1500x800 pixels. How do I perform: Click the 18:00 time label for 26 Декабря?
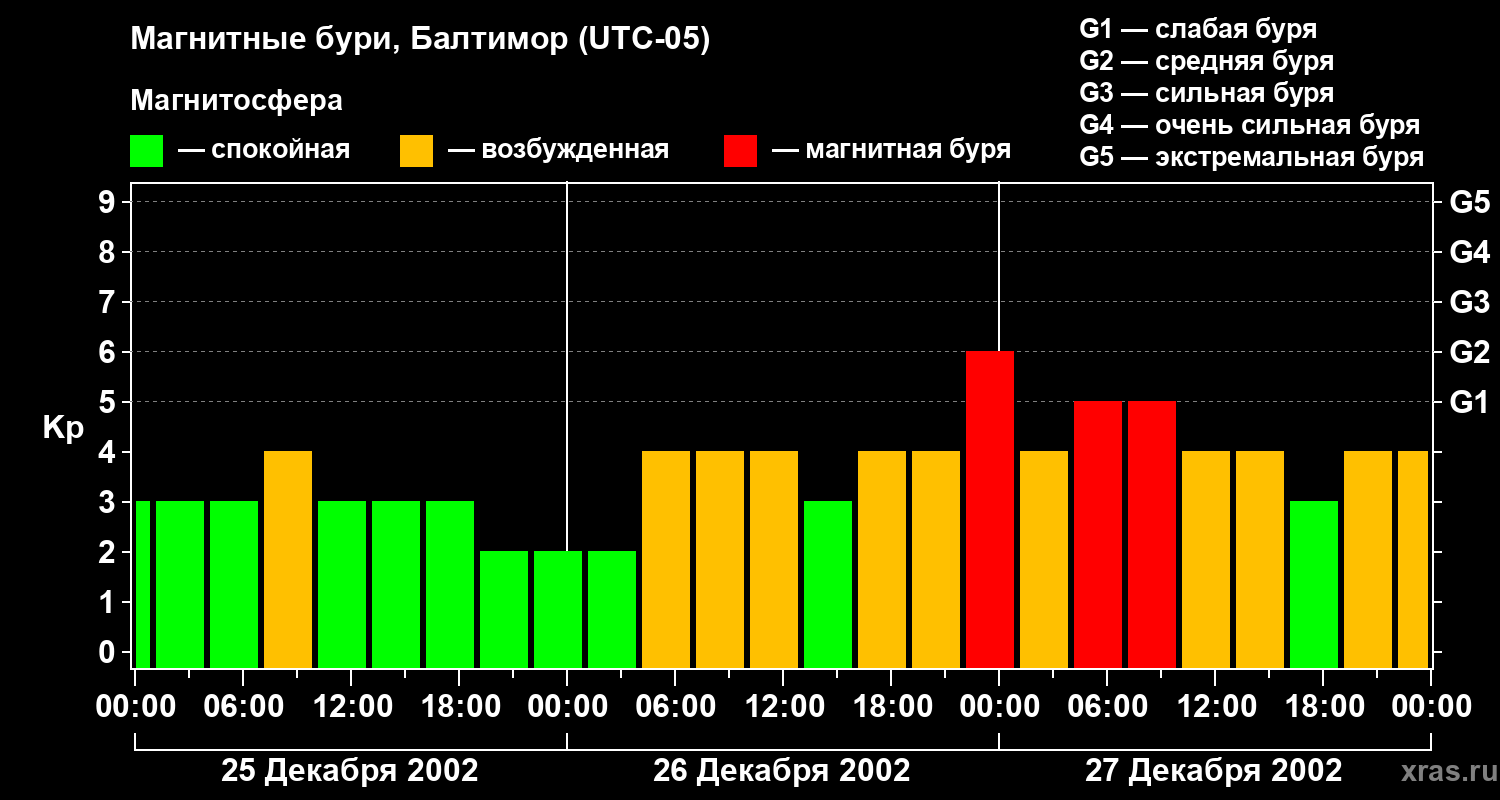click(x=891, y=707)
